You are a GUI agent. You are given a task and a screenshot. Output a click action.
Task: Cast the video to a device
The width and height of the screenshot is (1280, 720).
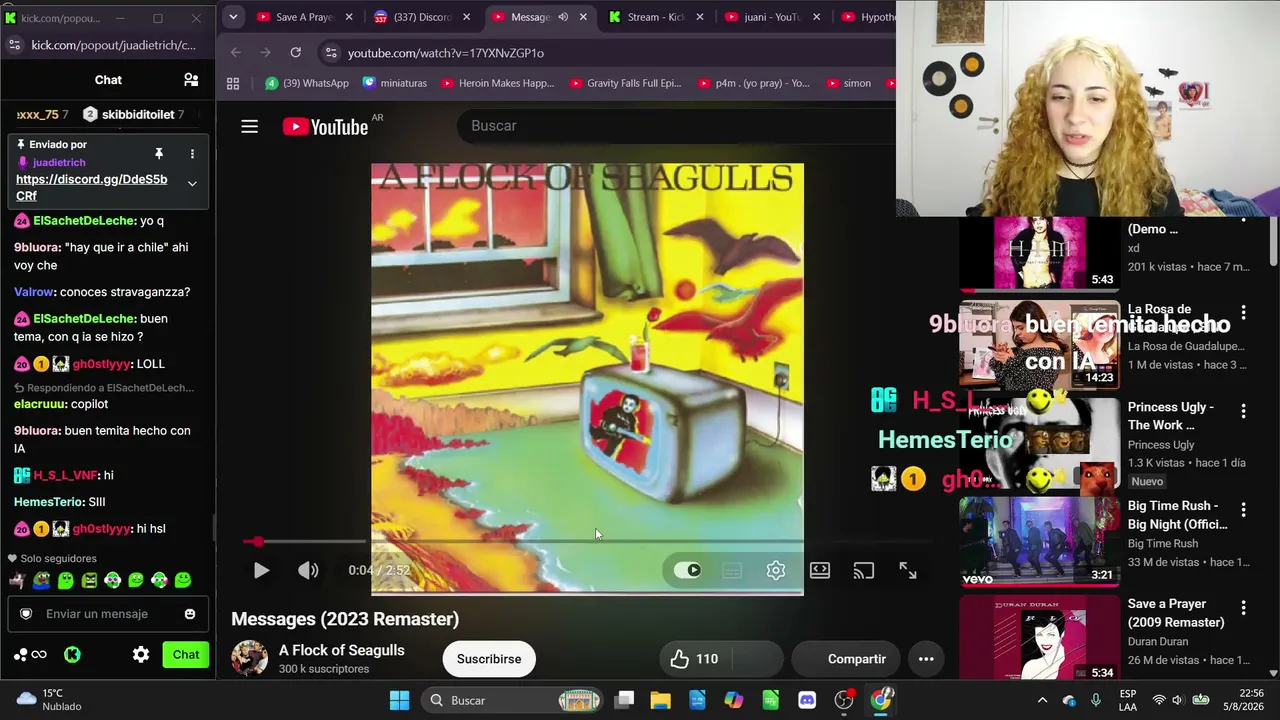[864, 570]
